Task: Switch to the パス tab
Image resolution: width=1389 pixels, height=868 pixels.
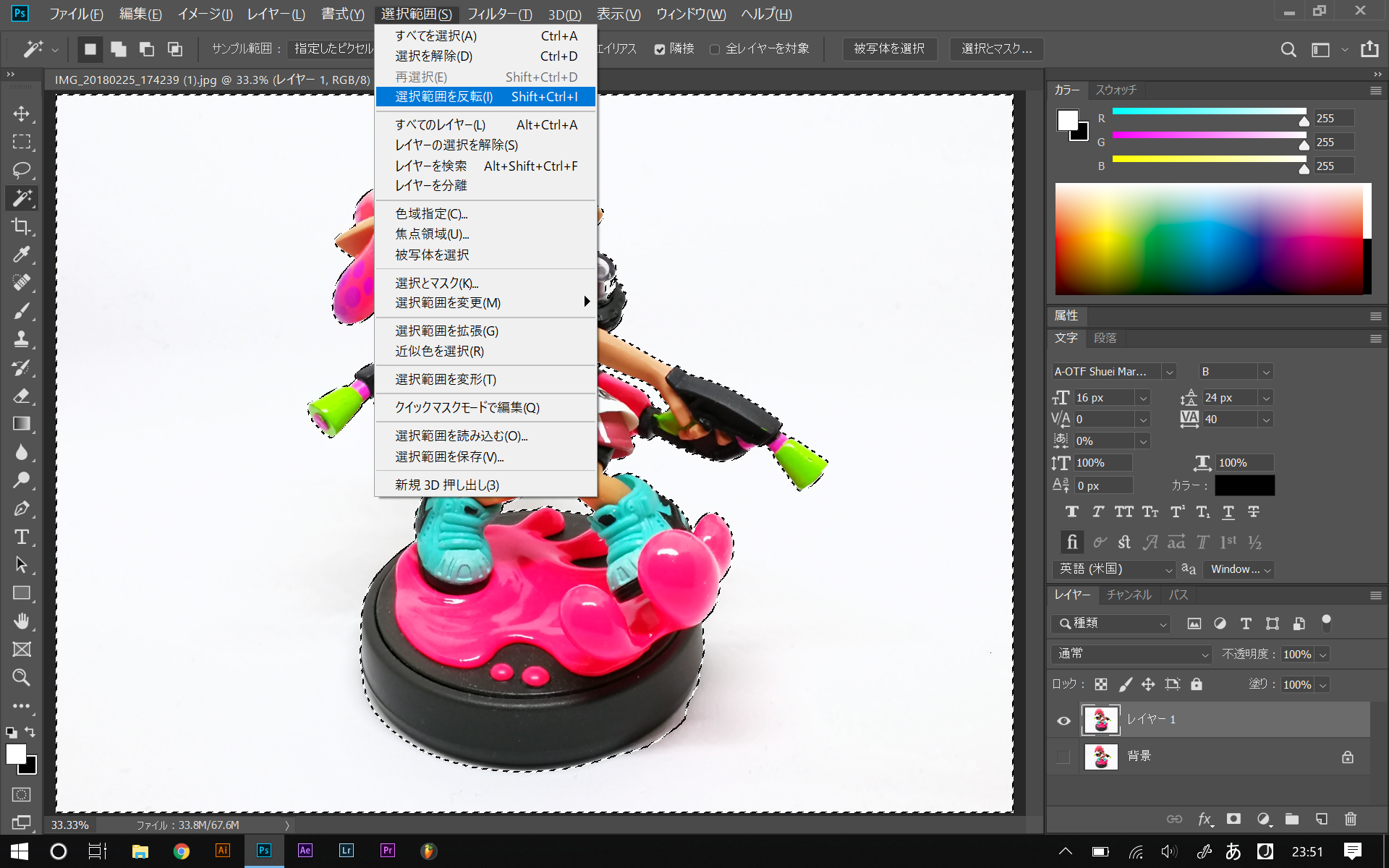Action: pos(1178,595)
